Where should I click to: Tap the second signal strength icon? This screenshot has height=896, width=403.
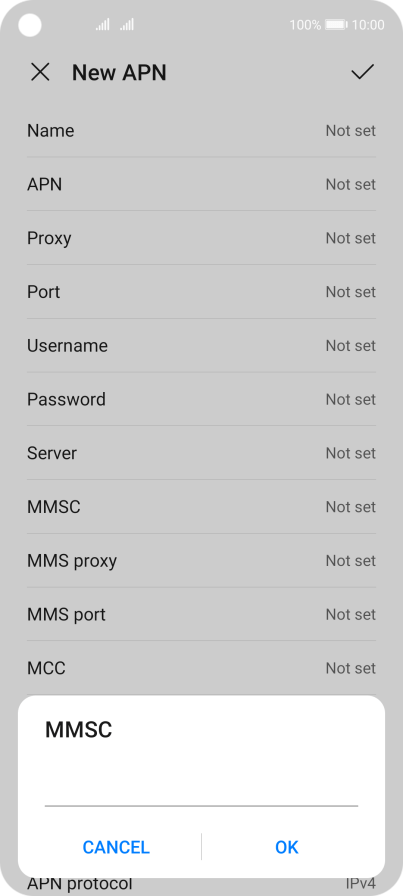(x=127, y=25)
